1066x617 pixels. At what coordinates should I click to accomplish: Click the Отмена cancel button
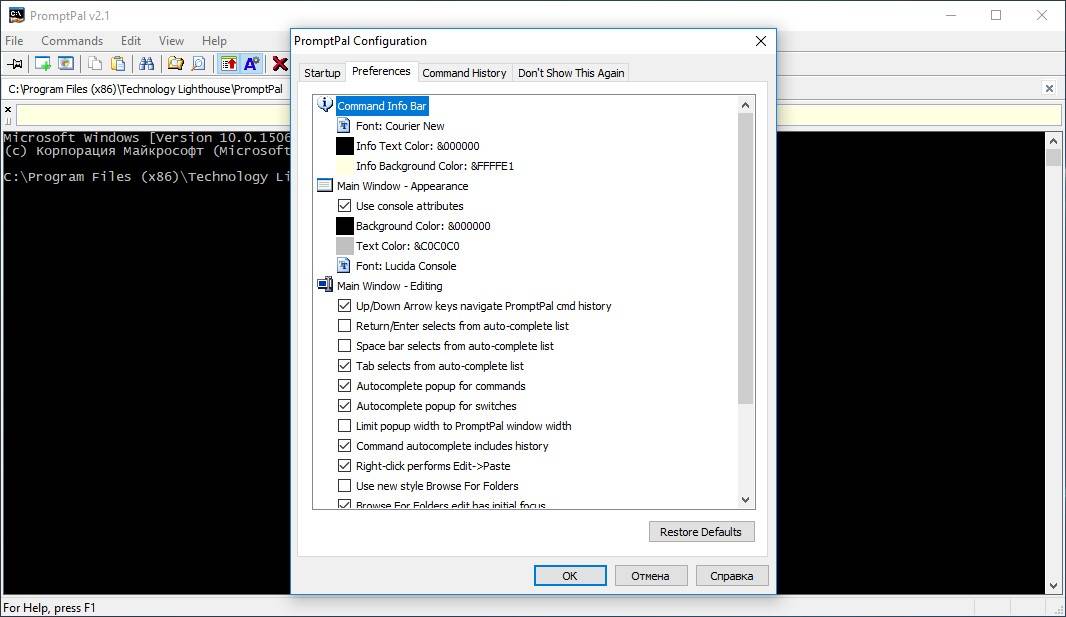(x=651, y=576)
